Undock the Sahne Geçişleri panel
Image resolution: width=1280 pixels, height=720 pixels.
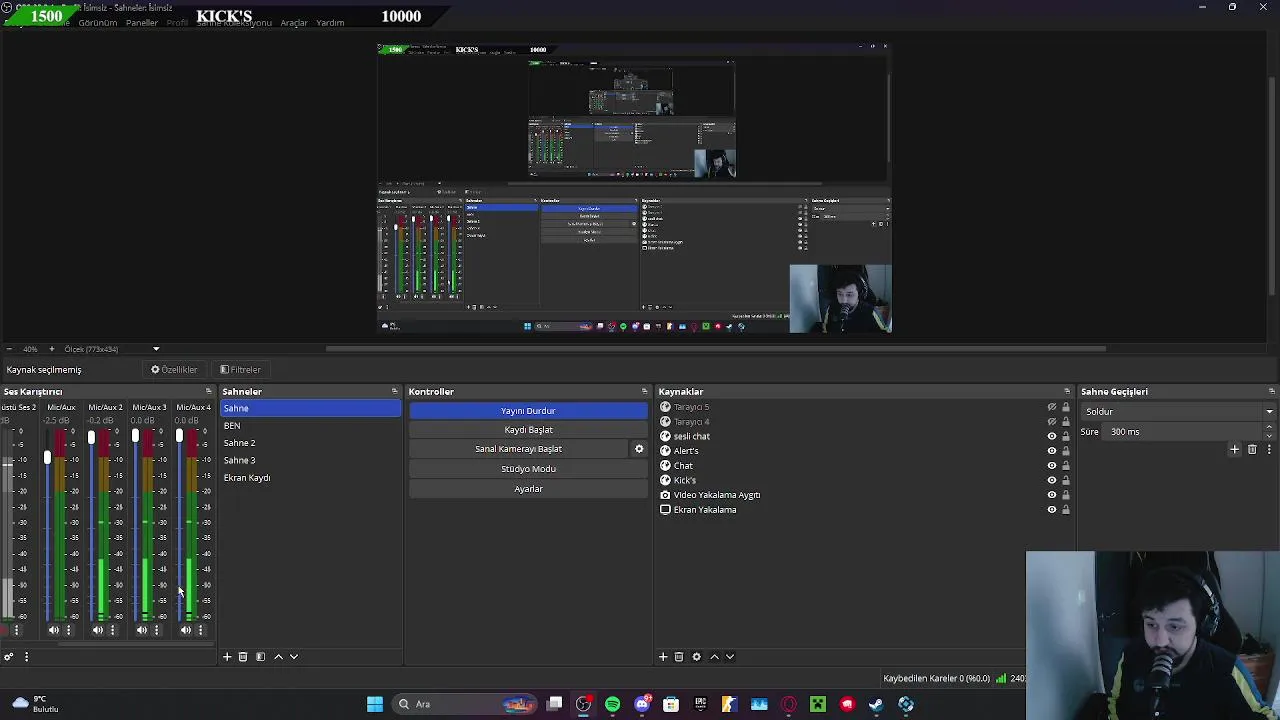(1271, 392)
